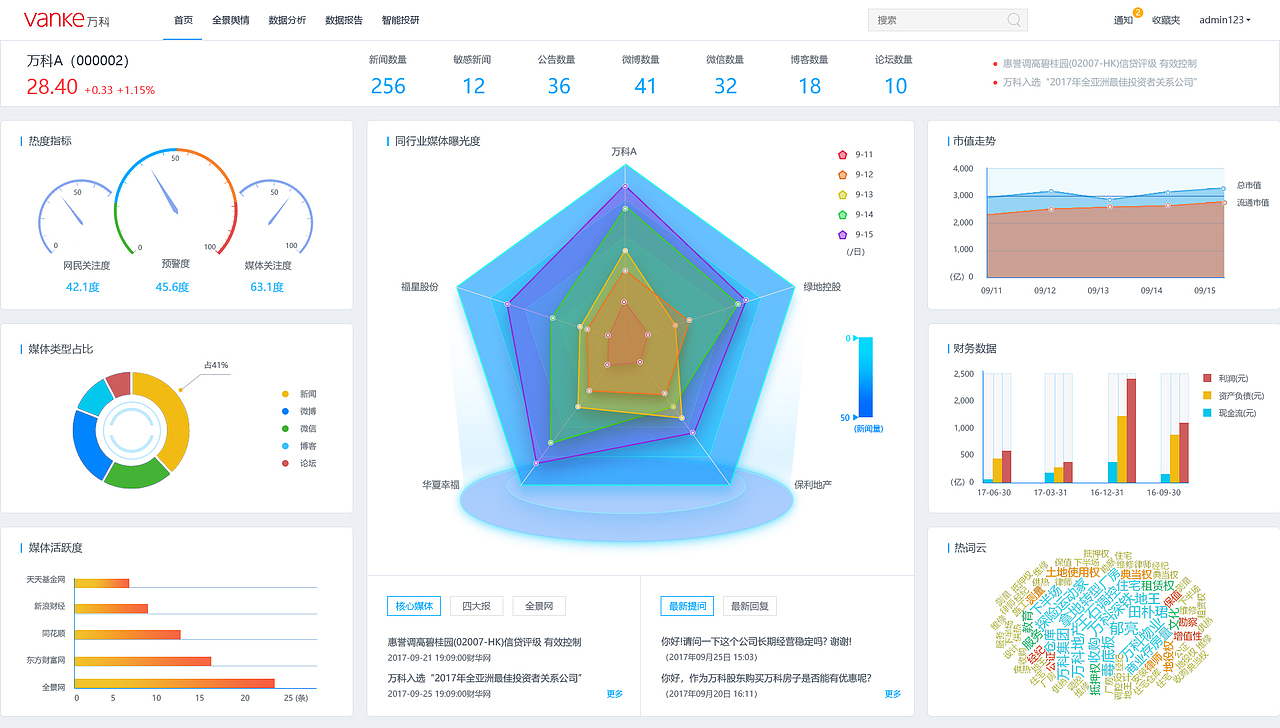Open top-right headline 万科入选2017年全亚洲最佳

pos(1100,83)
